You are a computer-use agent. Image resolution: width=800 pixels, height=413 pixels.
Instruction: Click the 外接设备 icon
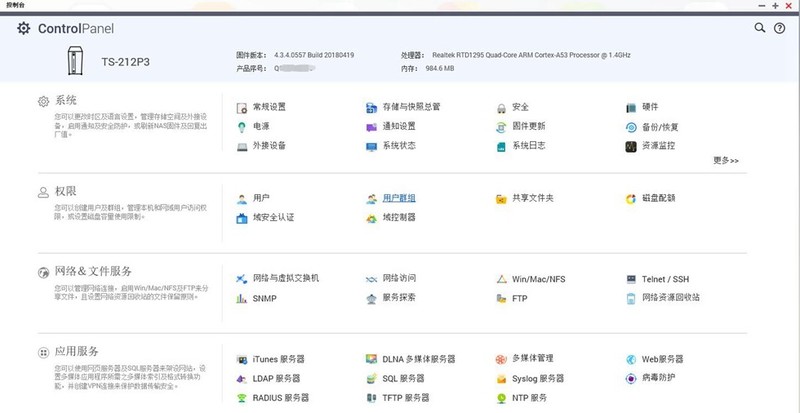pos(242,147)
